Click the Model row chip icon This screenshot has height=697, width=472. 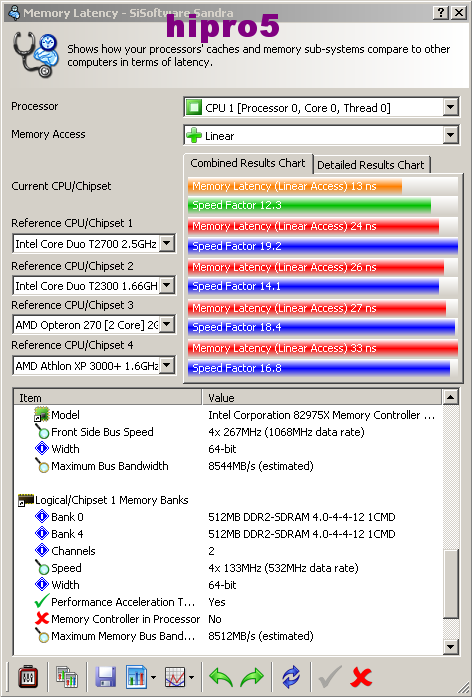click(42, 415)
